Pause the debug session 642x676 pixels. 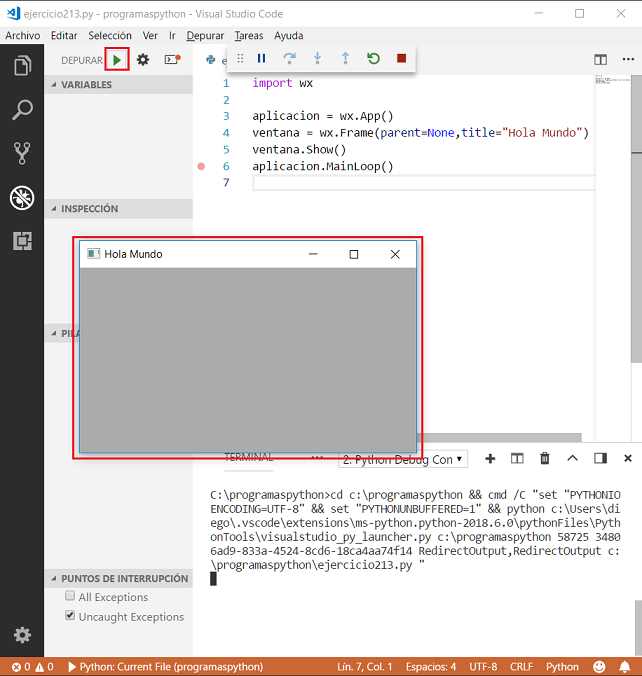(x=261, y=58)
